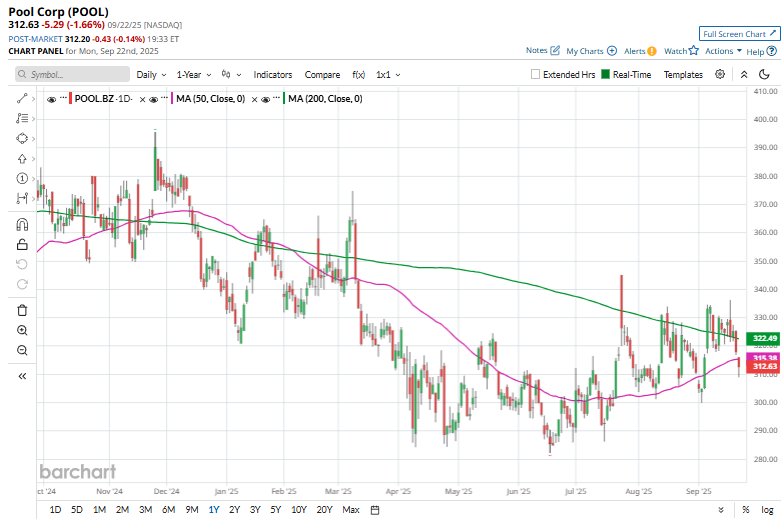Open Help question mark icon

pyautogui.click(x=772, y=51)
